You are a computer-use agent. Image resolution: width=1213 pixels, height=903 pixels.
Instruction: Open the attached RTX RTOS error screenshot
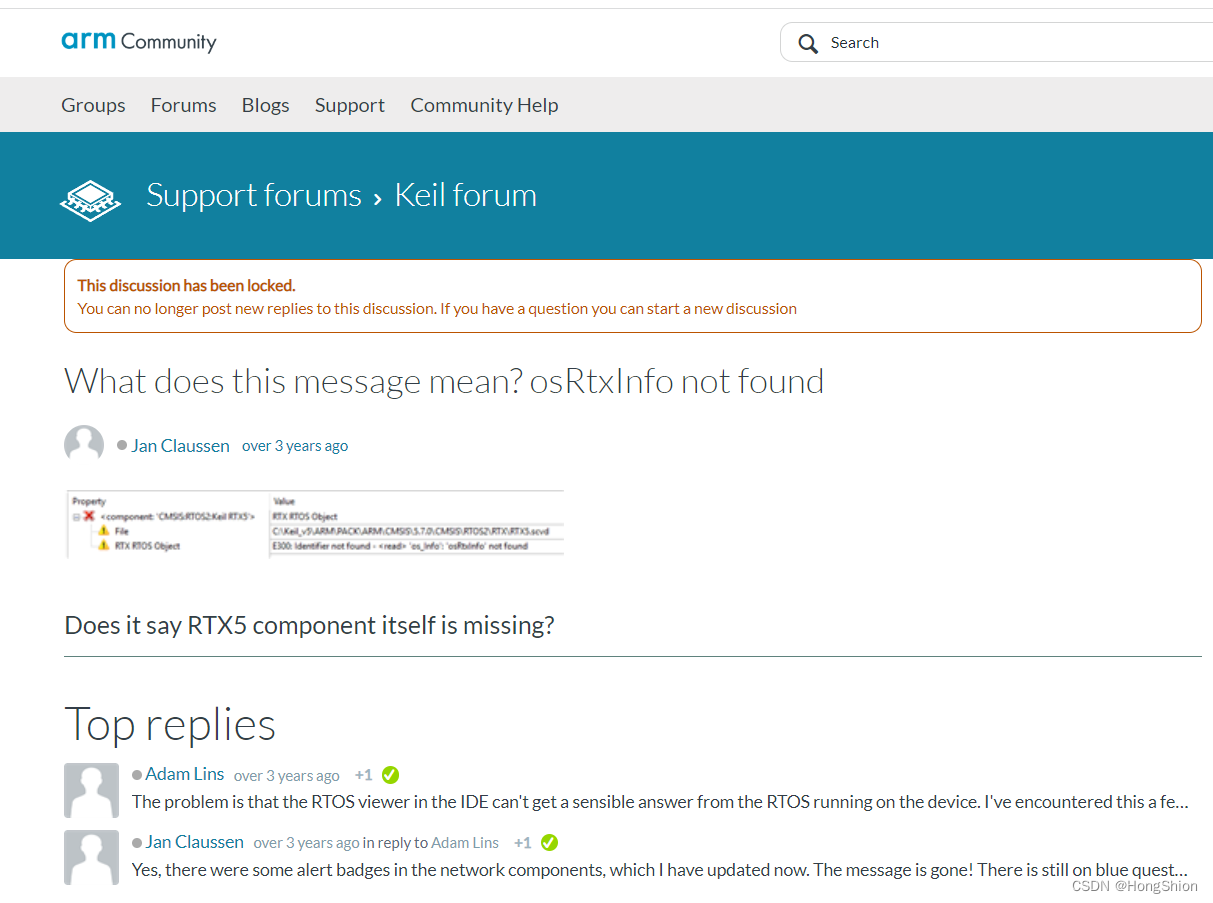click(x=315, y=523)
